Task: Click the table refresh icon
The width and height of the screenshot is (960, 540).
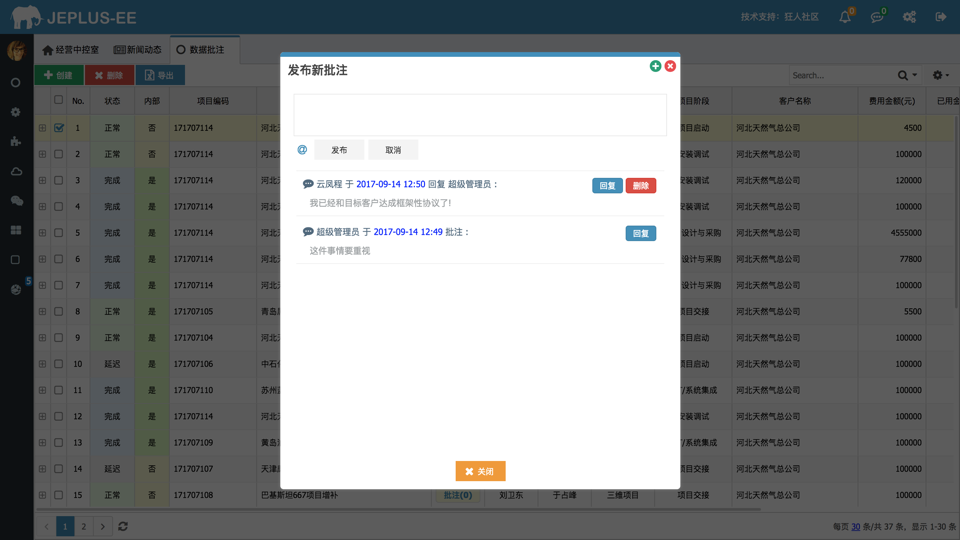Action: (123, 526)
